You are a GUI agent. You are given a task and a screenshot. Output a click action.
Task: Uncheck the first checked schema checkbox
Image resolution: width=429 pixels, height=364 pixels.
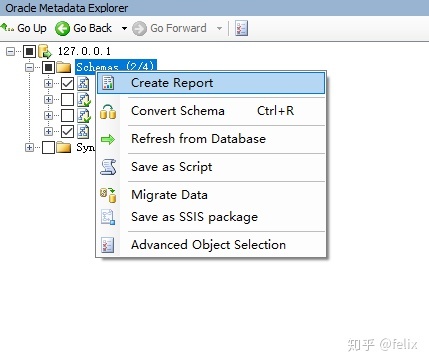tap(67, 83)
